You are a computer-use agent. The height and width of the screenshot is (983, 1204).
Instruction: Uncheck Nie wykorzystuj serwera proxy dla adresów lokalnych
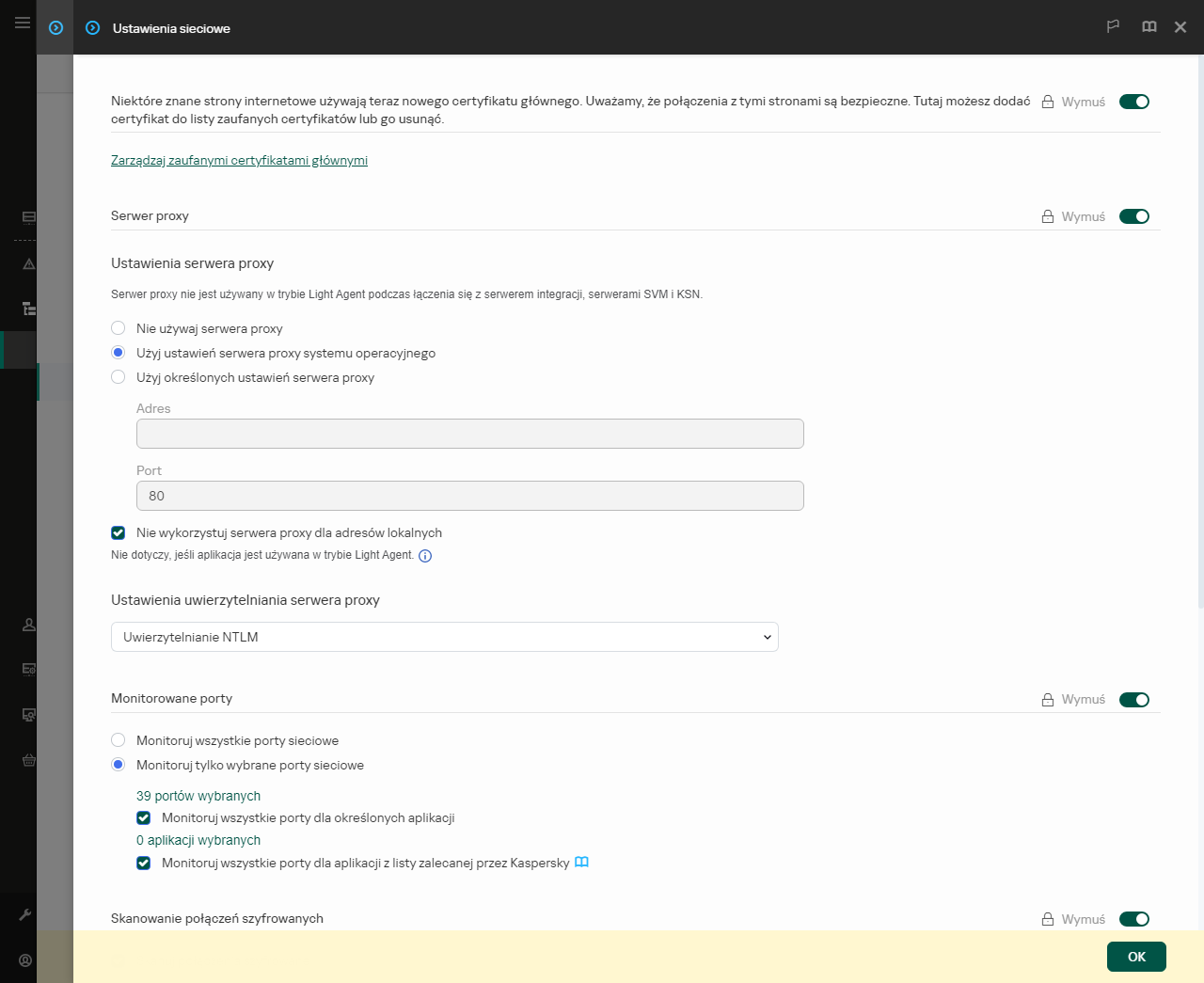(x=118, y=532)
